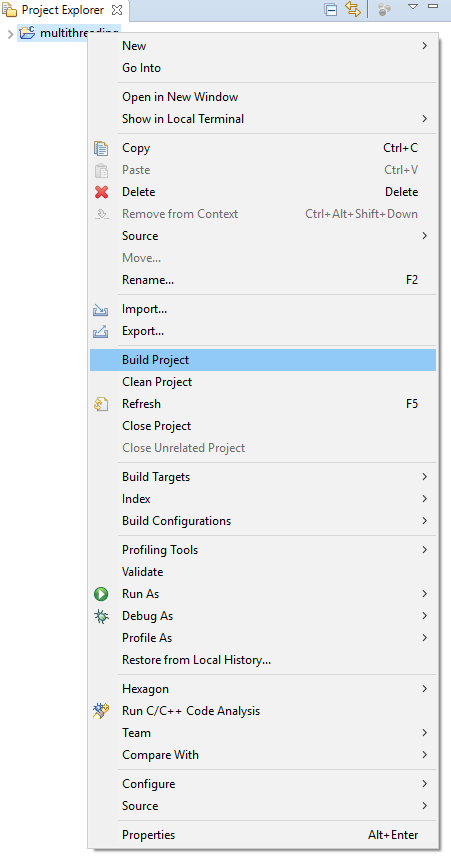
Task: Click the green Run As icon
Action: click(x=101, y=594)
